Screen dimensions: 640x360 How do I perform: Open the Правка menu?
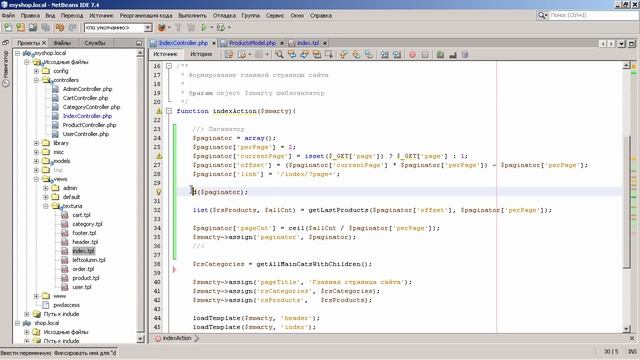click(30, 16)
